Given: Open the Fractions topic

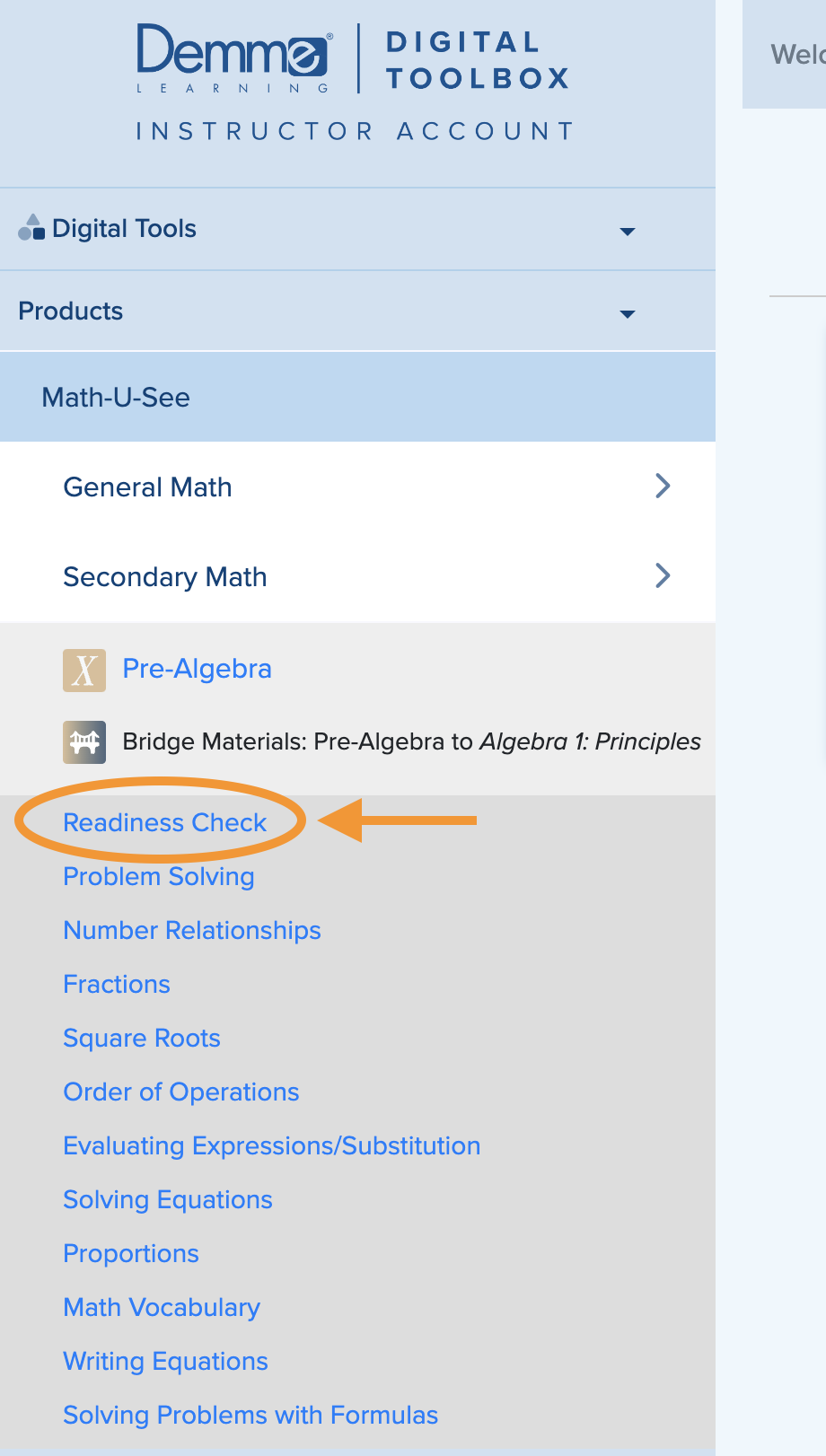Looking at the screenshot, I should pos(116,984).
